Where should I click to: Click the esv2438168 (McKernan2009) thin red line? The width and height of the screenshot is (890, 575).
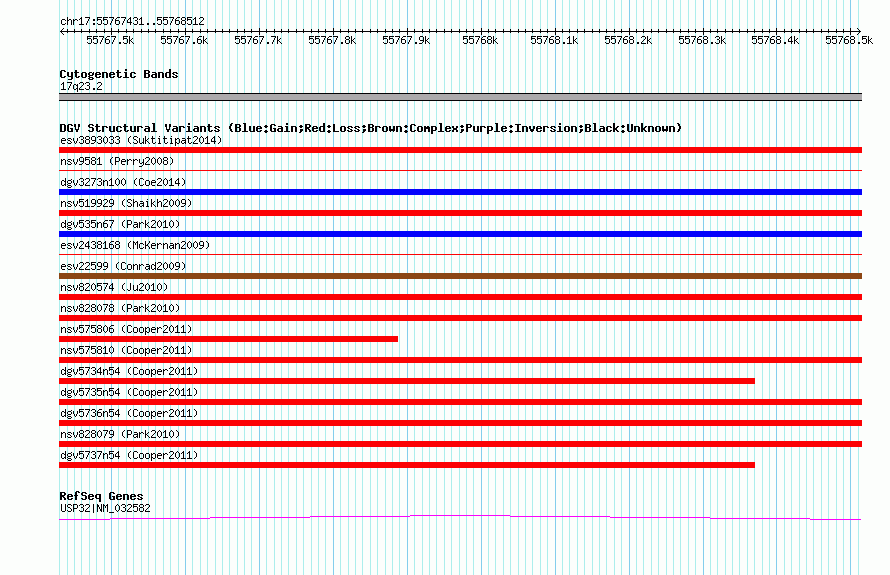(x=460, y=254)
